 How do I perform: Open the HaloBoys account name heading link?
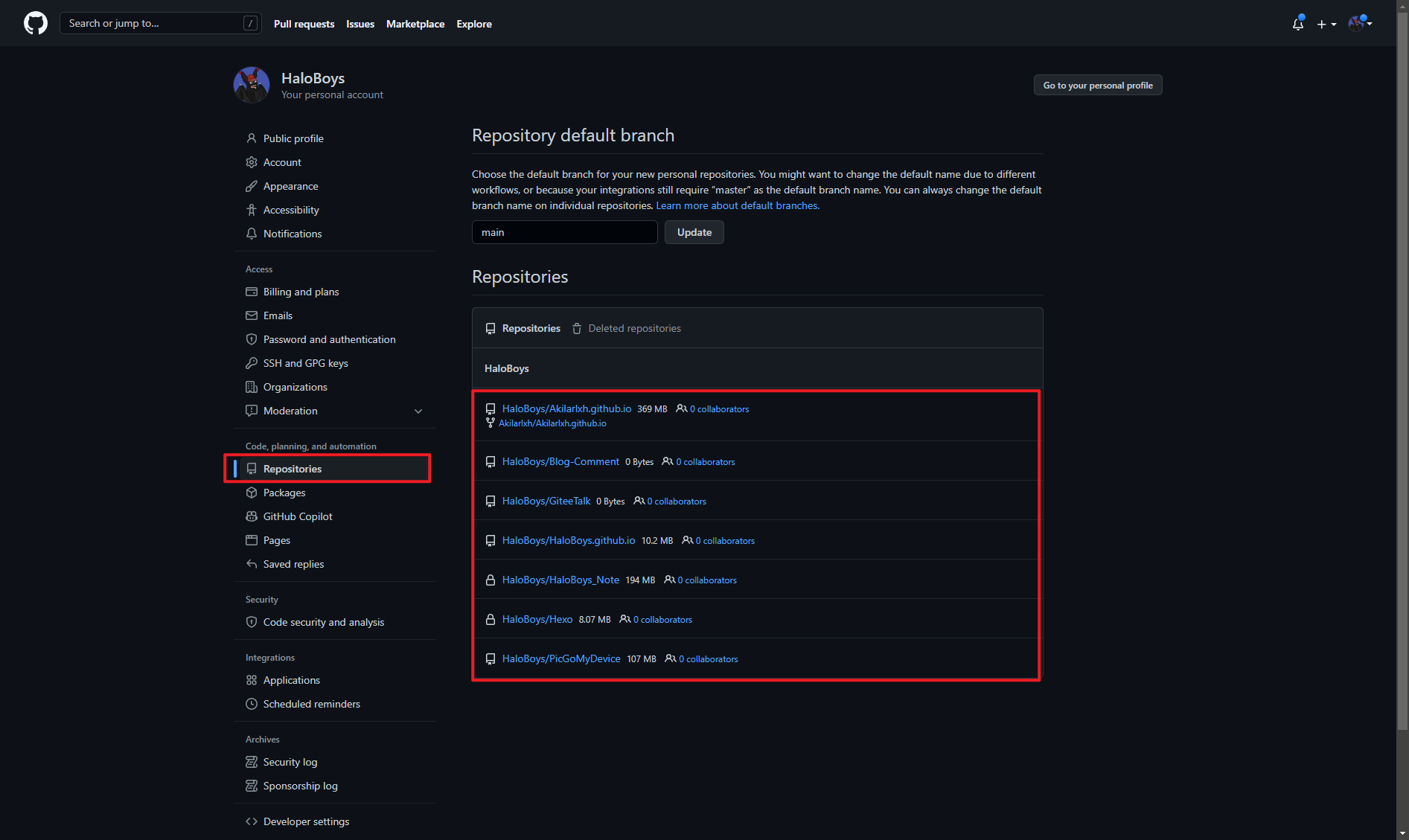313,78
